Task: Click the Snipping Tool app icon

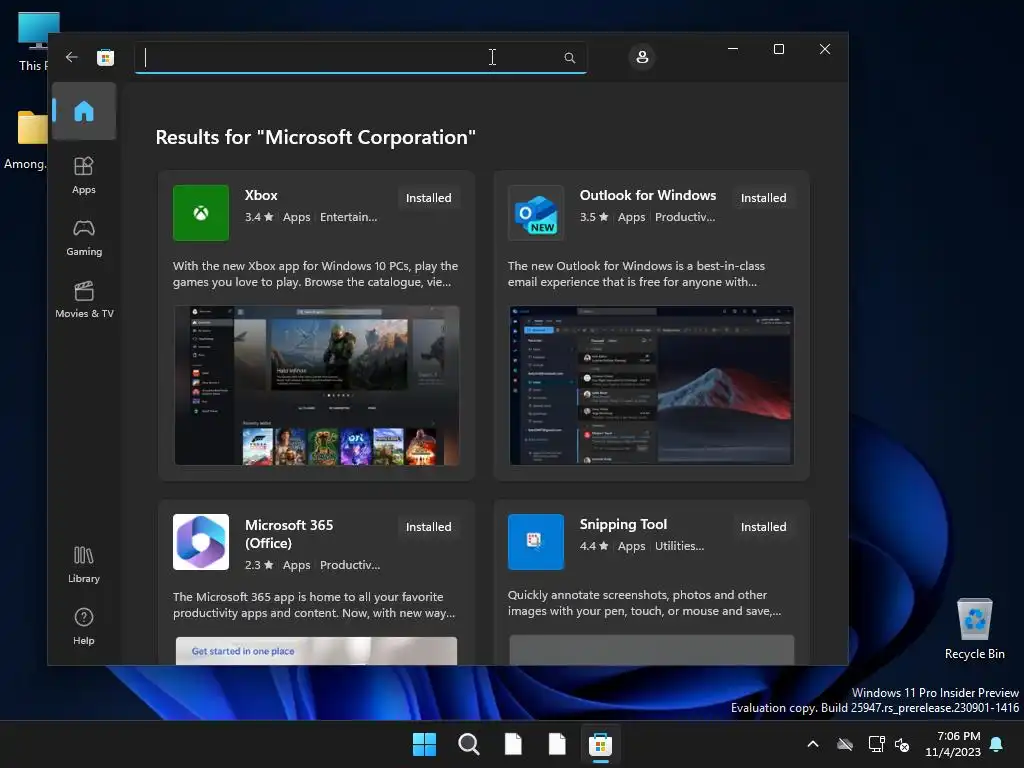Action: 536,542
